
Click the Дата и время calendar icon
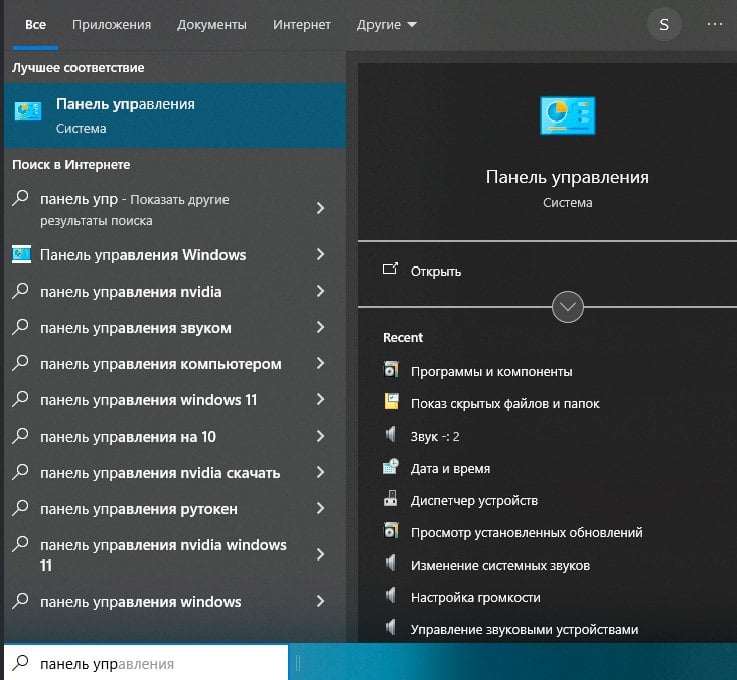(x=391, y=467)
